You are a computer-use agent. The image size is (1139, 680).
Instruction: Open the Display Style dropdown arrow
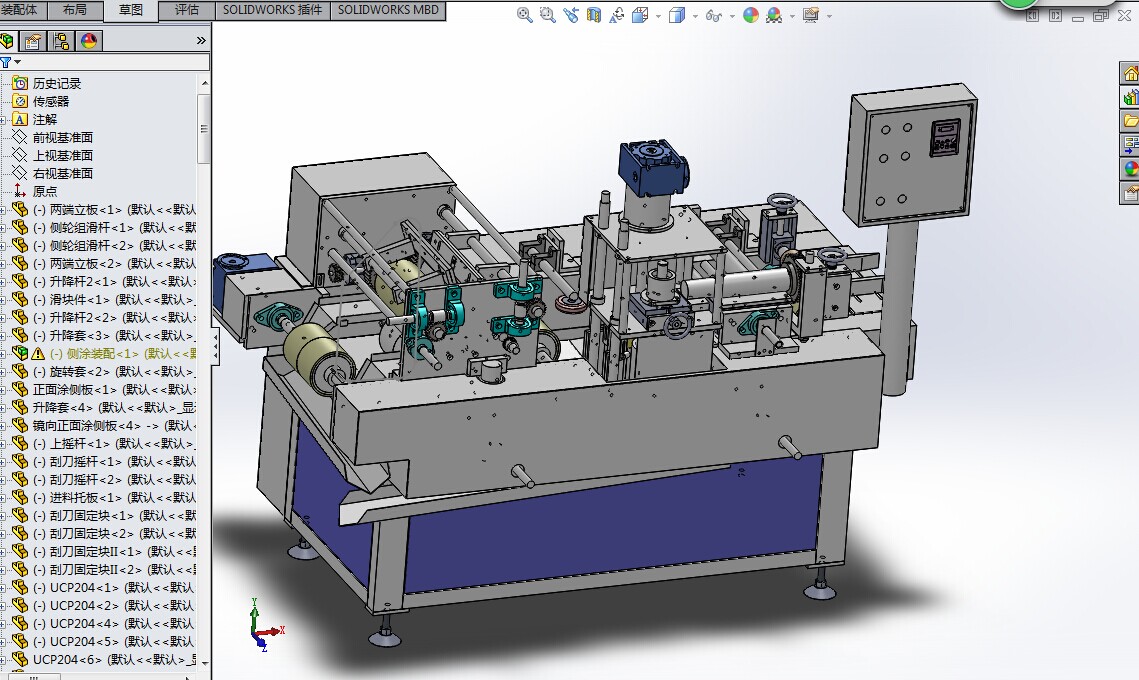(693, 16)
